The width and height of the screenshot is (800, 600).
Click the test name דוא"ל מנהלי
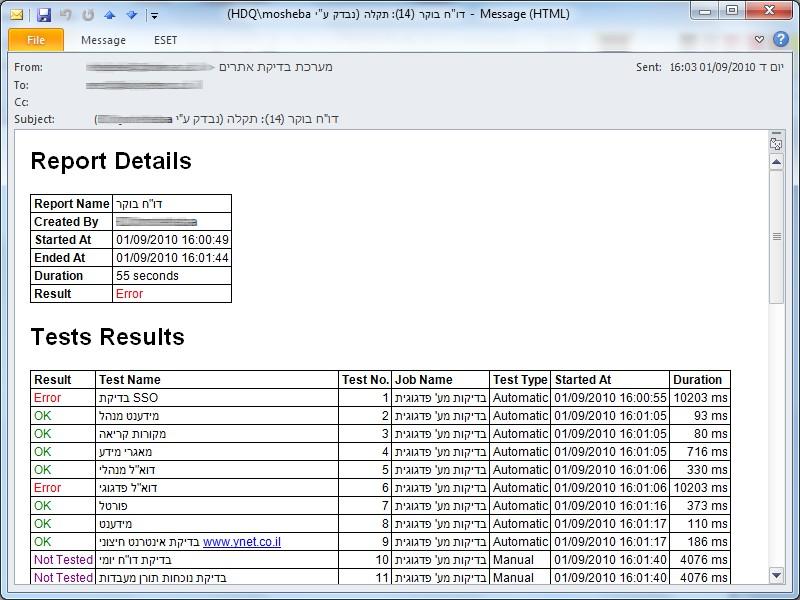pos(127,470)
